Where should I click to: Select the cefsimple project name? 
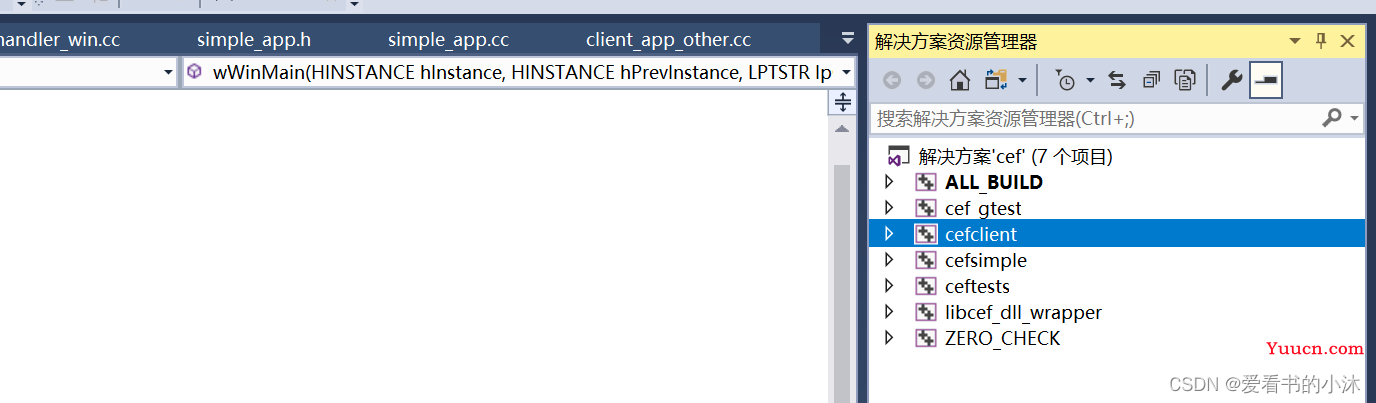pyautogui.click(x=986, y=260)
